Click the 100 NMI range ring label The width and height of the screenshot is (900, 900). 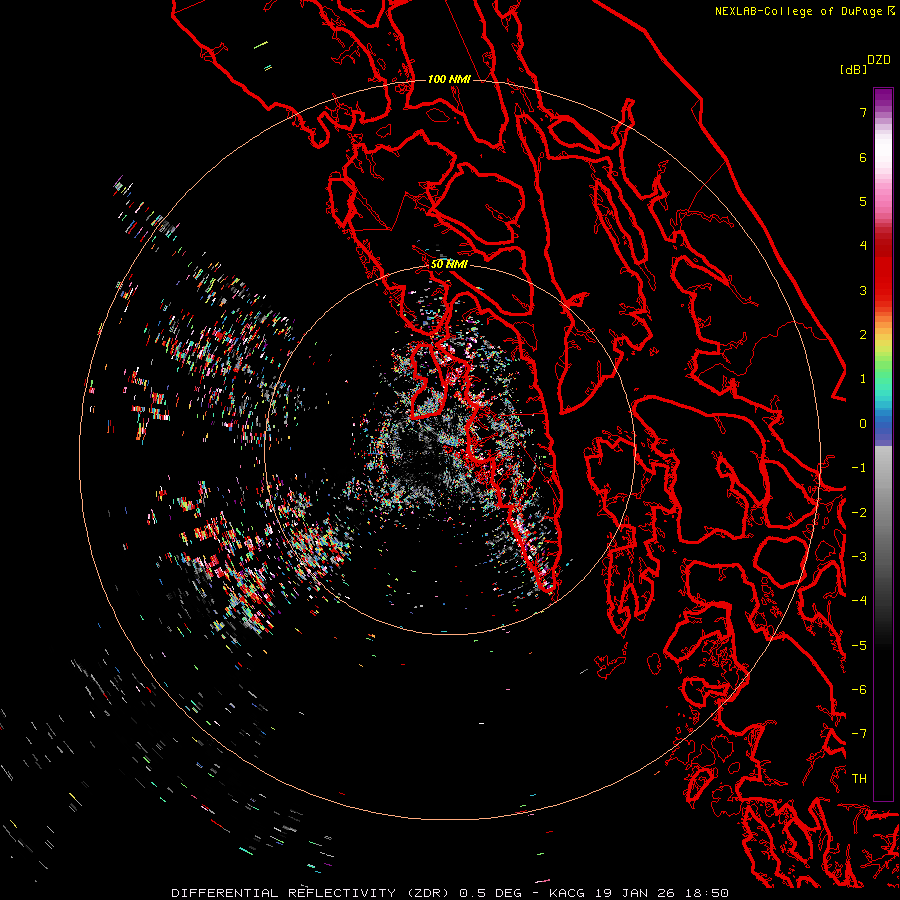click(x=449, y=79)
